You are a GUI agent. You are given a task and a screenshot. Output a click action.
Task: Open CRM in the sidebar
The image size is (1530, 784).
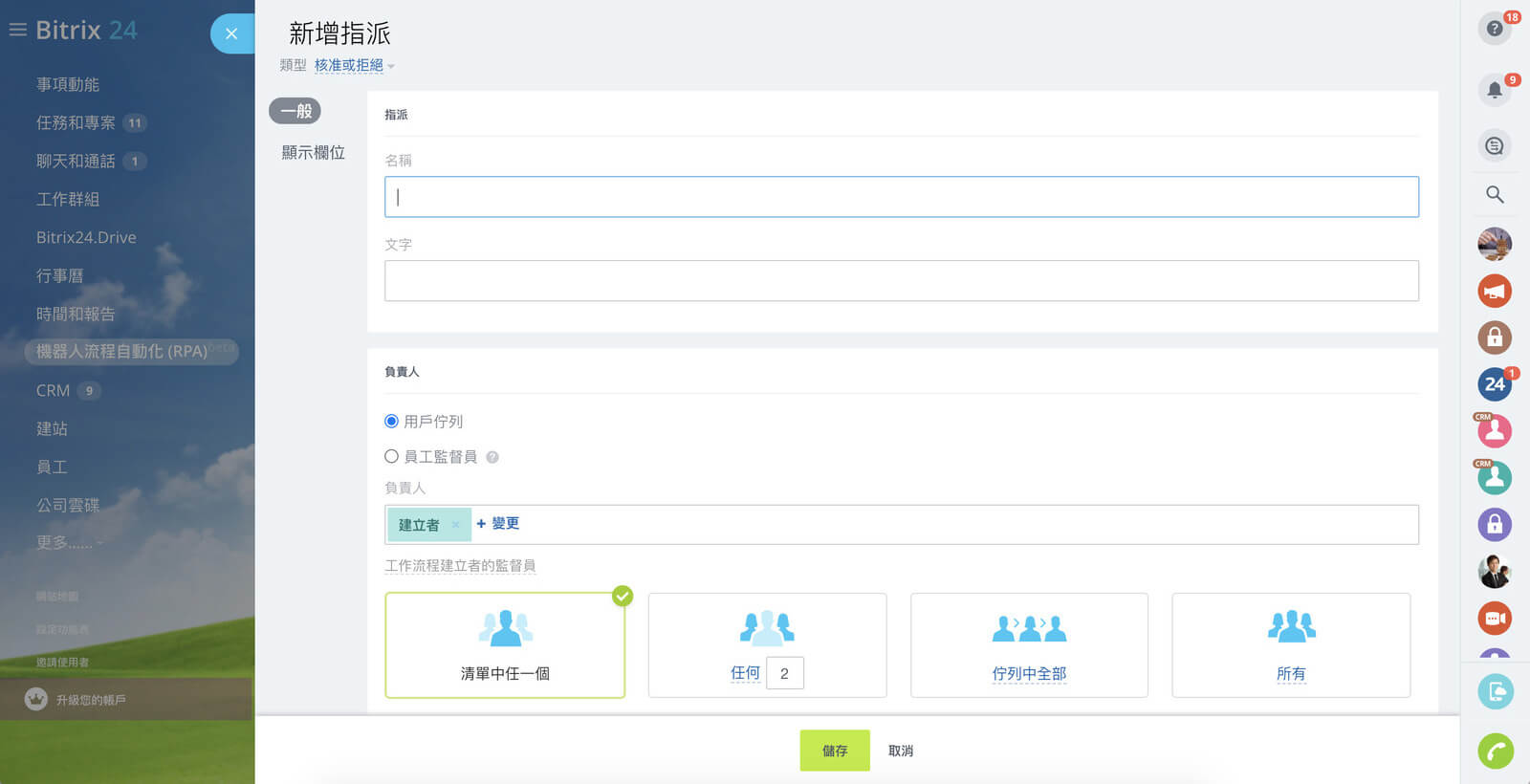(x=53, y=390)
